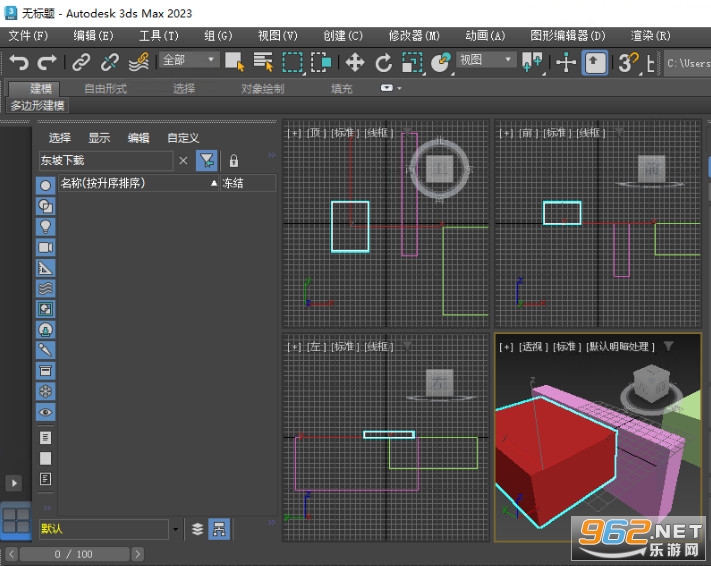
Task: Switch to the 建模 ribbon tab
Action: (34, 88)
